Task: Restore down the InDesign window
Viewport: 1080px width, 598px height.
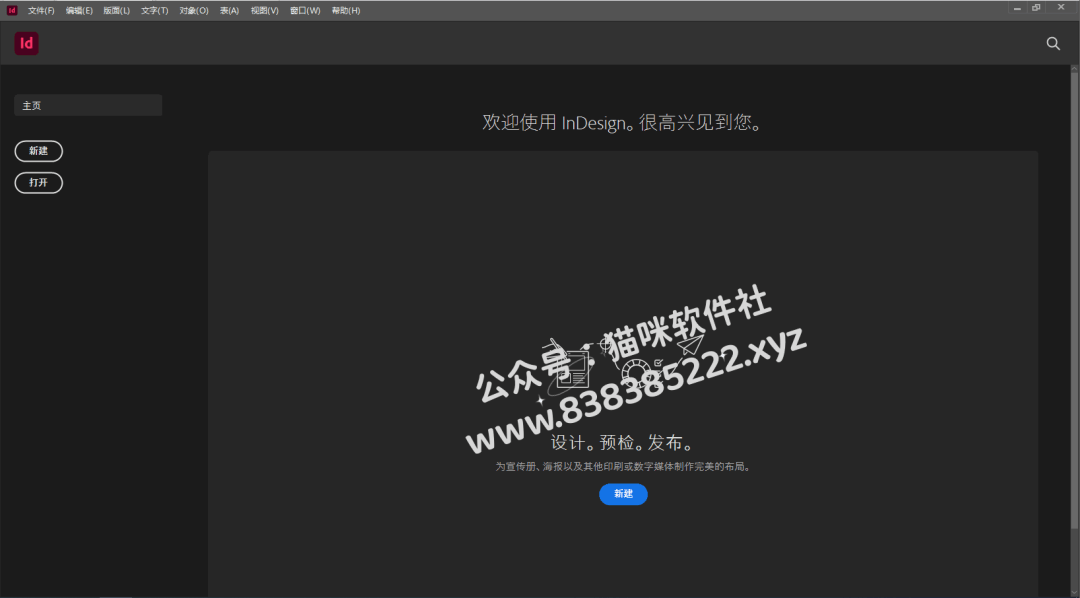Action: [1036, 8]
